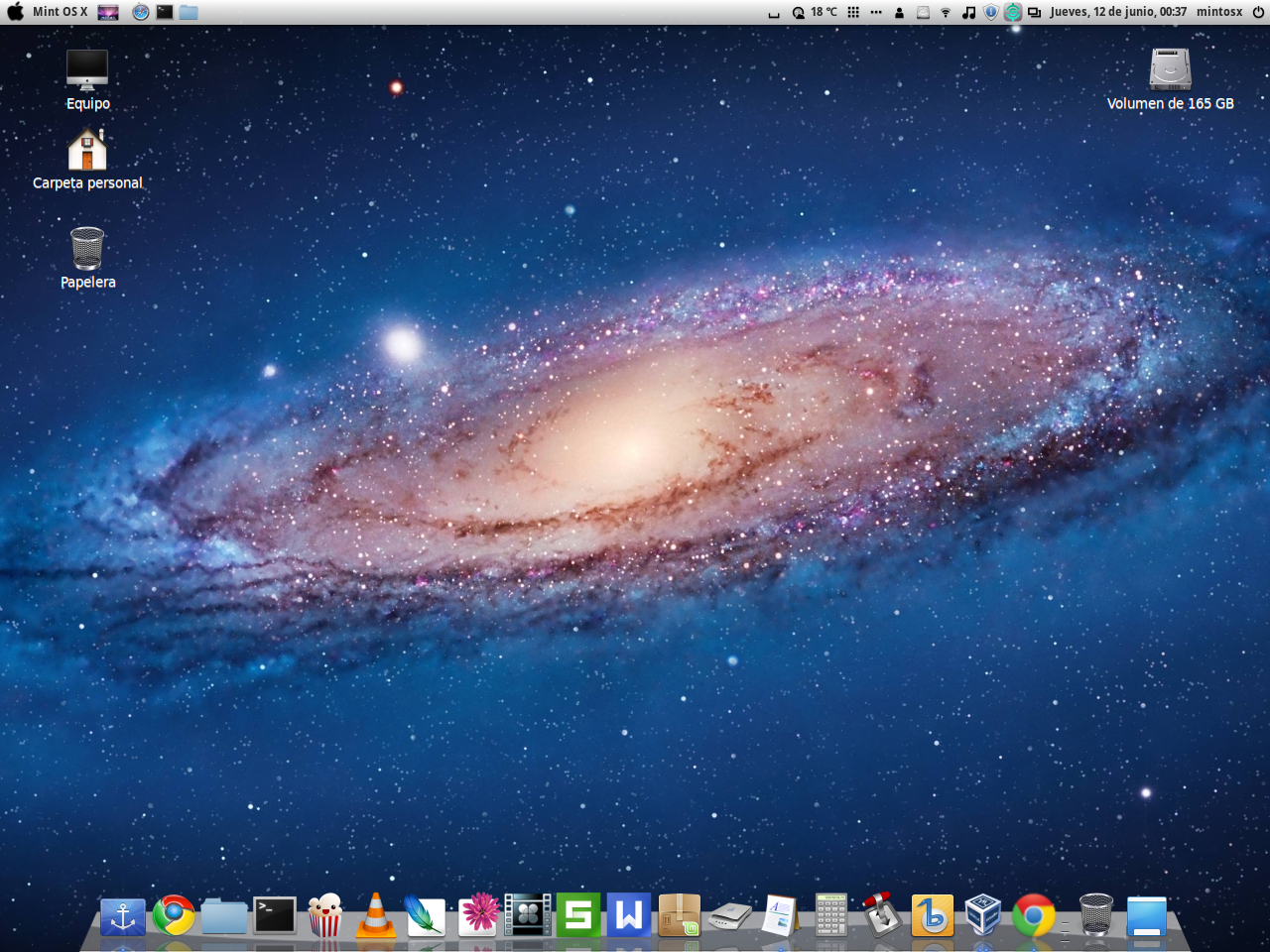Click the power button in top panel

1258,12
